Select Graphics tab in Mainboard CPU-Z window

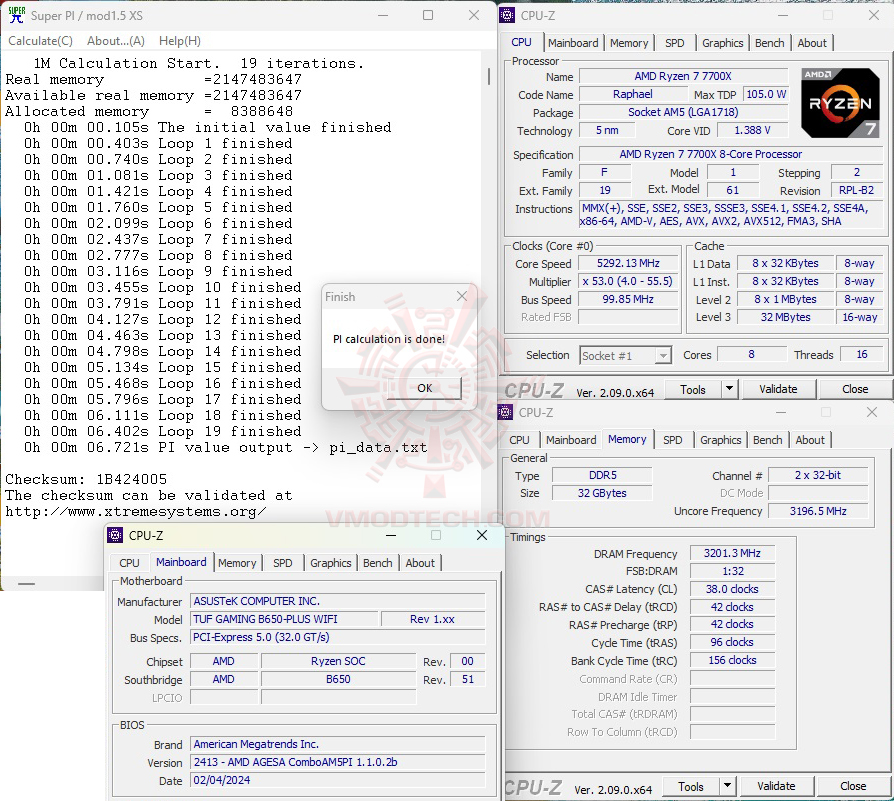330,563
